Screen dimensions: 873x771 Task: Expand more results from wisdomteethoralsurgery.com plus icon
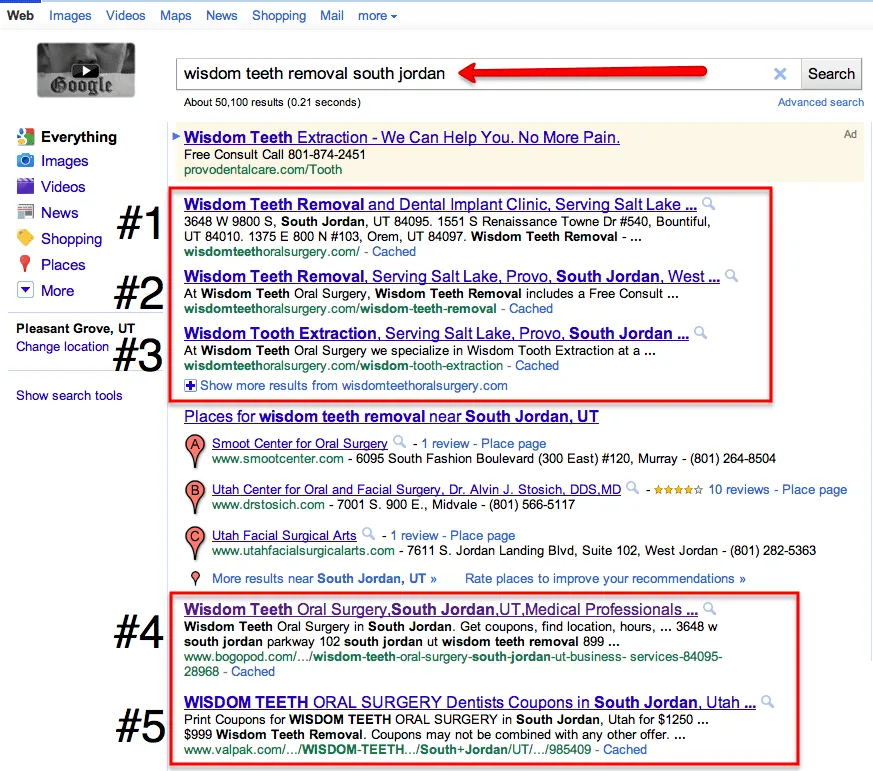tap(190, 385)
